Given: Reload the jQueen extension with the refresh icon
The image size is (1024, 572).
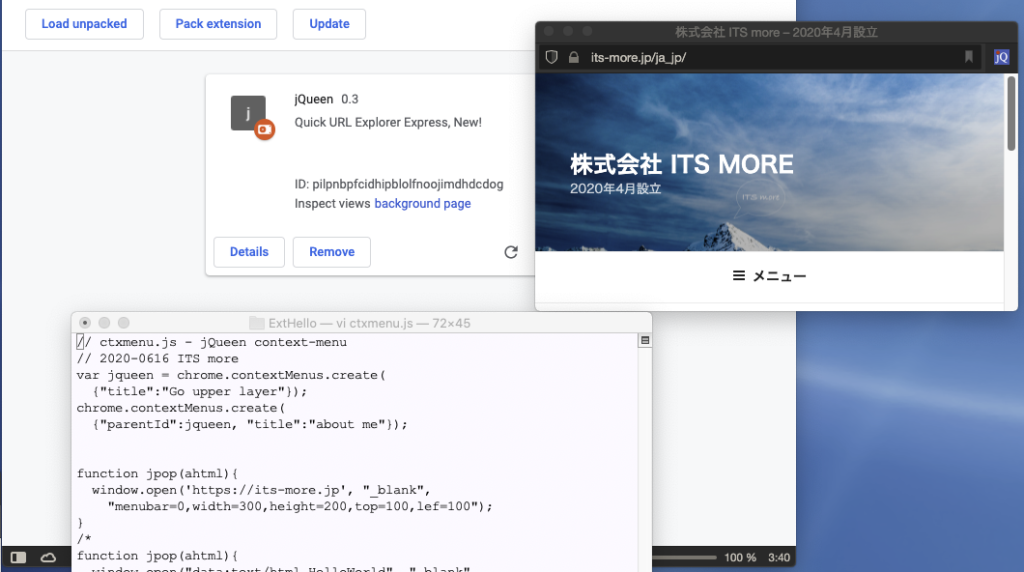Looking at the screenshot, I should coord(511,252).
